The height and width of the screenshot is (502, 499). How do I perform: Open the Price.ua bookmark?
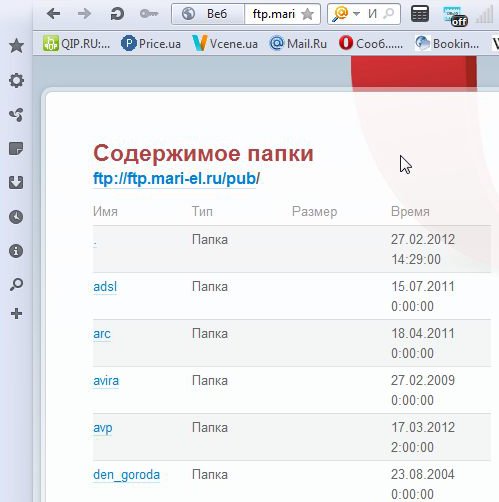pyautogui.click(x=151, y=44)
